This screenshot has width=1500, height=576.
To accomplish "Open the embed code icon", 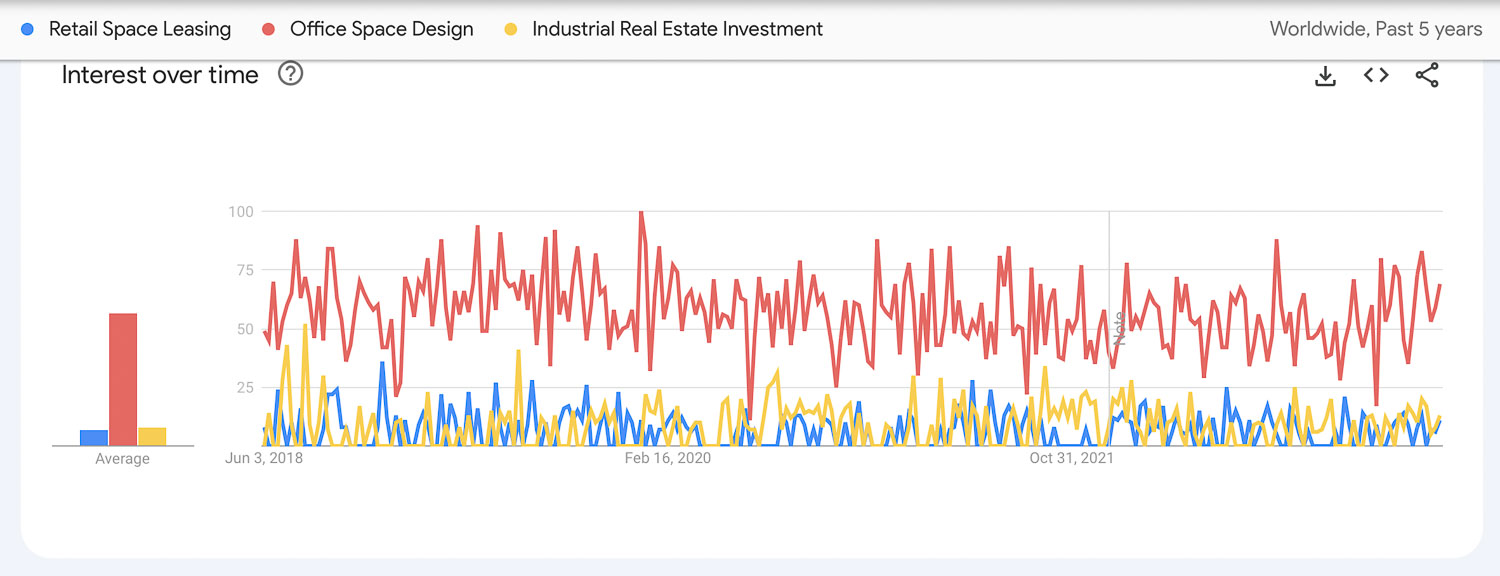I will [x=1376, y=75].
